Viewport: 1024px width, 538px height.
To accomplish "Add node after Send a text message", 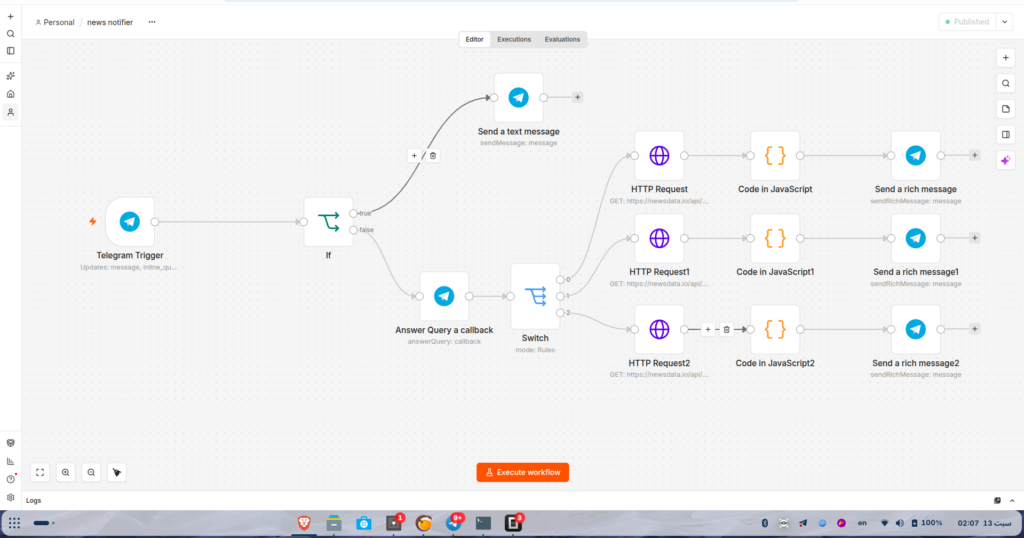I will point(577,97).
